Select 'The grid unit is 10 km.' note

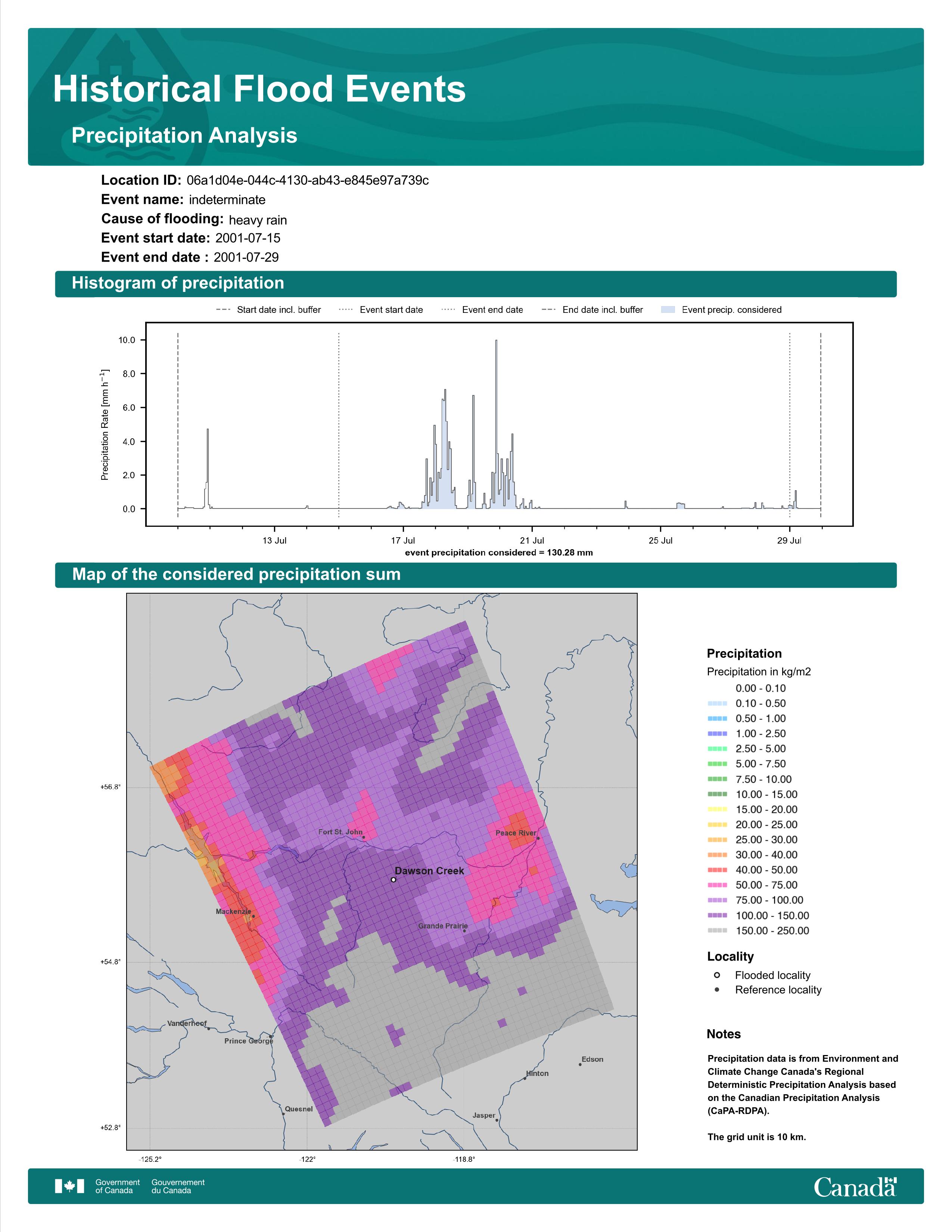757,1137
